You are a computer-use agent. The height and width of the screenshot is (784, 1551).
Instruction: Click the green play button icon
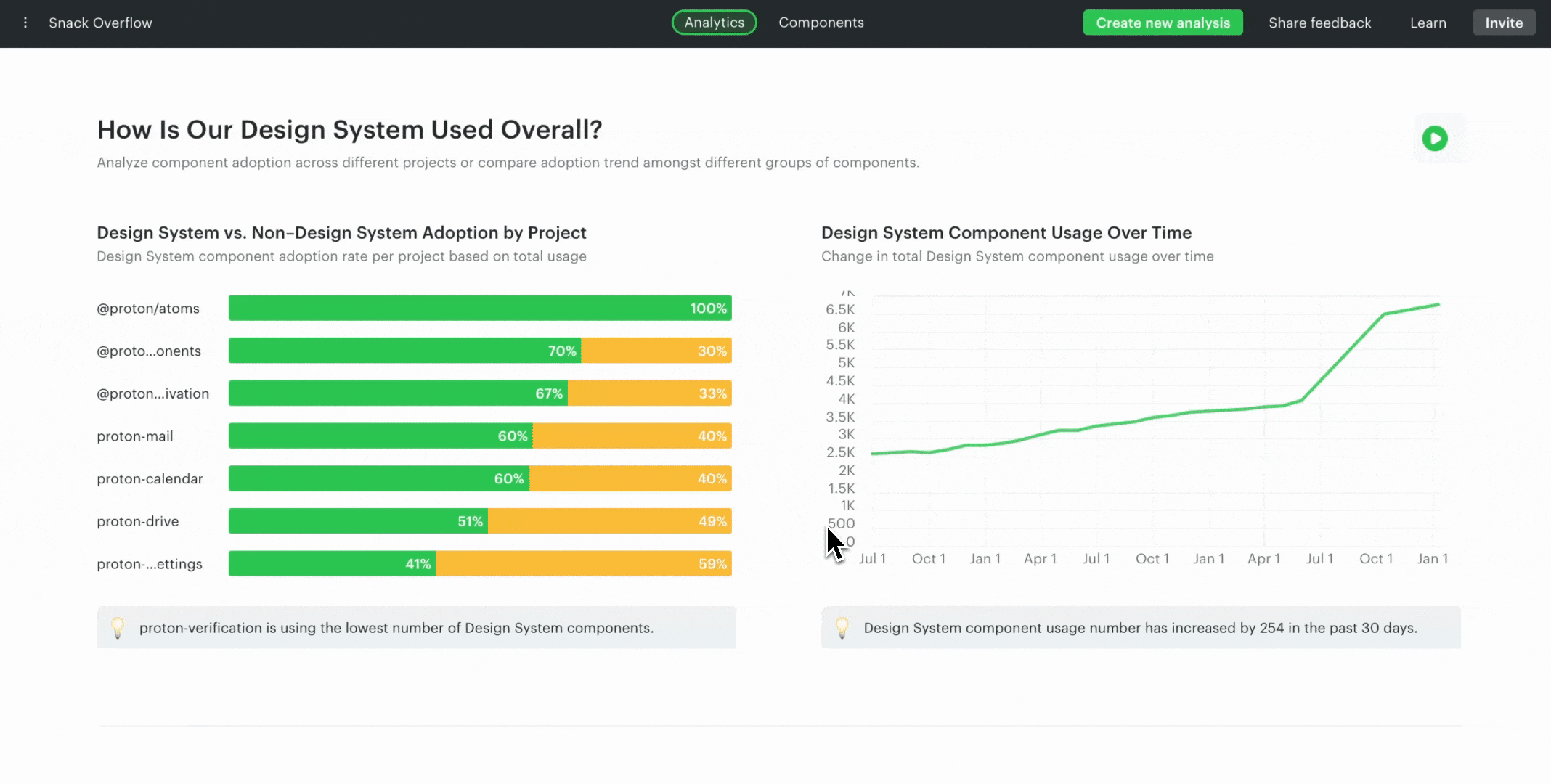tap(1434, 139)
